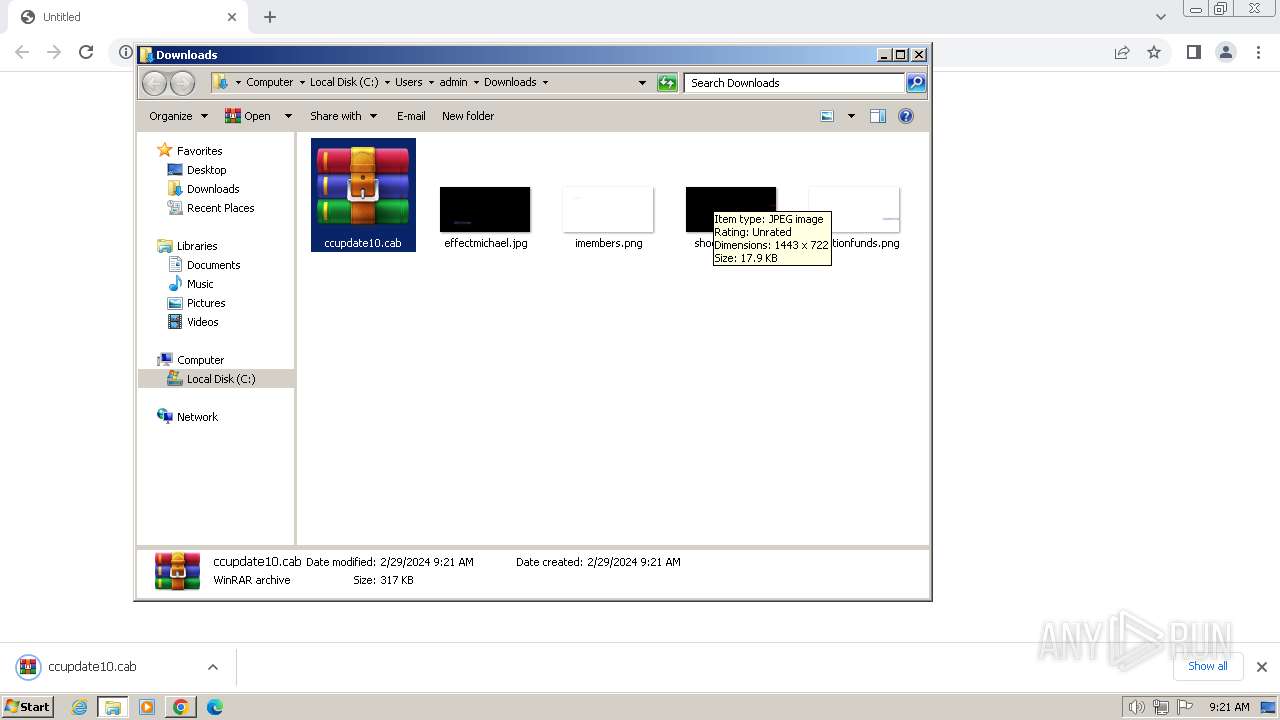Click the Google Chrome taskbar icon
This screenshot has width=1280, height=720.
[x=181, y=707]
